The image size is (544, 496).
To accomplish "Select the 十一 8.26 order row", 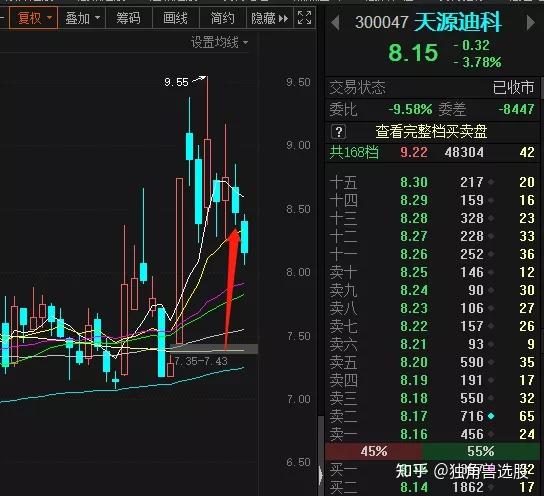I will [x=432, y=254].
